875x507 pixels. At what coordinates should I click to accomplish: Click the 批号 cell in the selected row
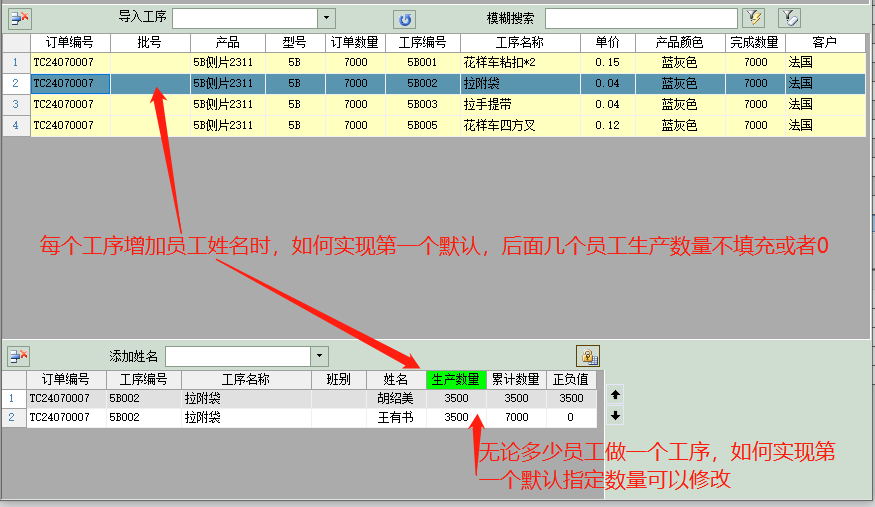150,84
